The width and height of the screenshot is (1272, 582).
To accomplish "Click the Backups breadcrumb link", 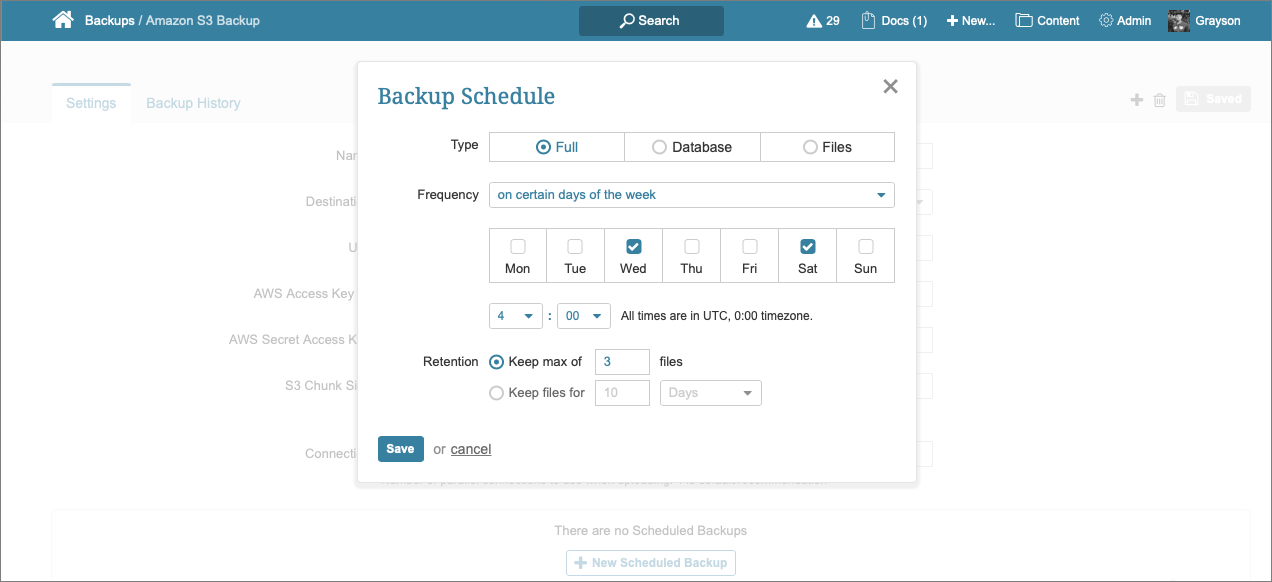I will (x=110, y=20).
